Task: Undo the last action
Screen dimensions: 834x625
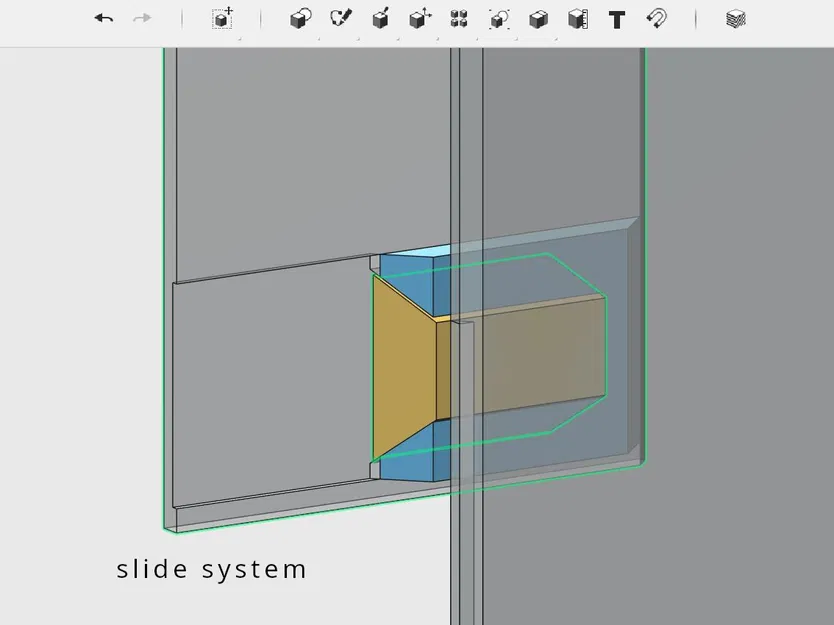Action: click(x=104, y=19)
